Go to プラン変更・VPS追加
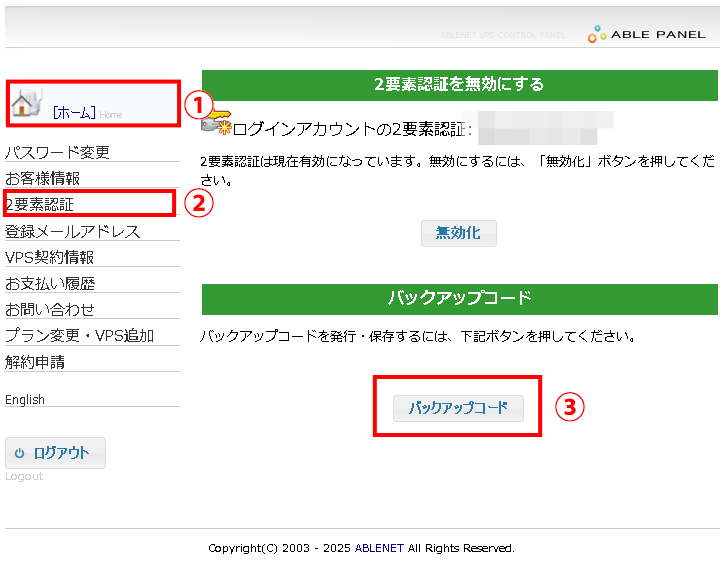Viewport: 725px width, 565px height. (80, 336)
